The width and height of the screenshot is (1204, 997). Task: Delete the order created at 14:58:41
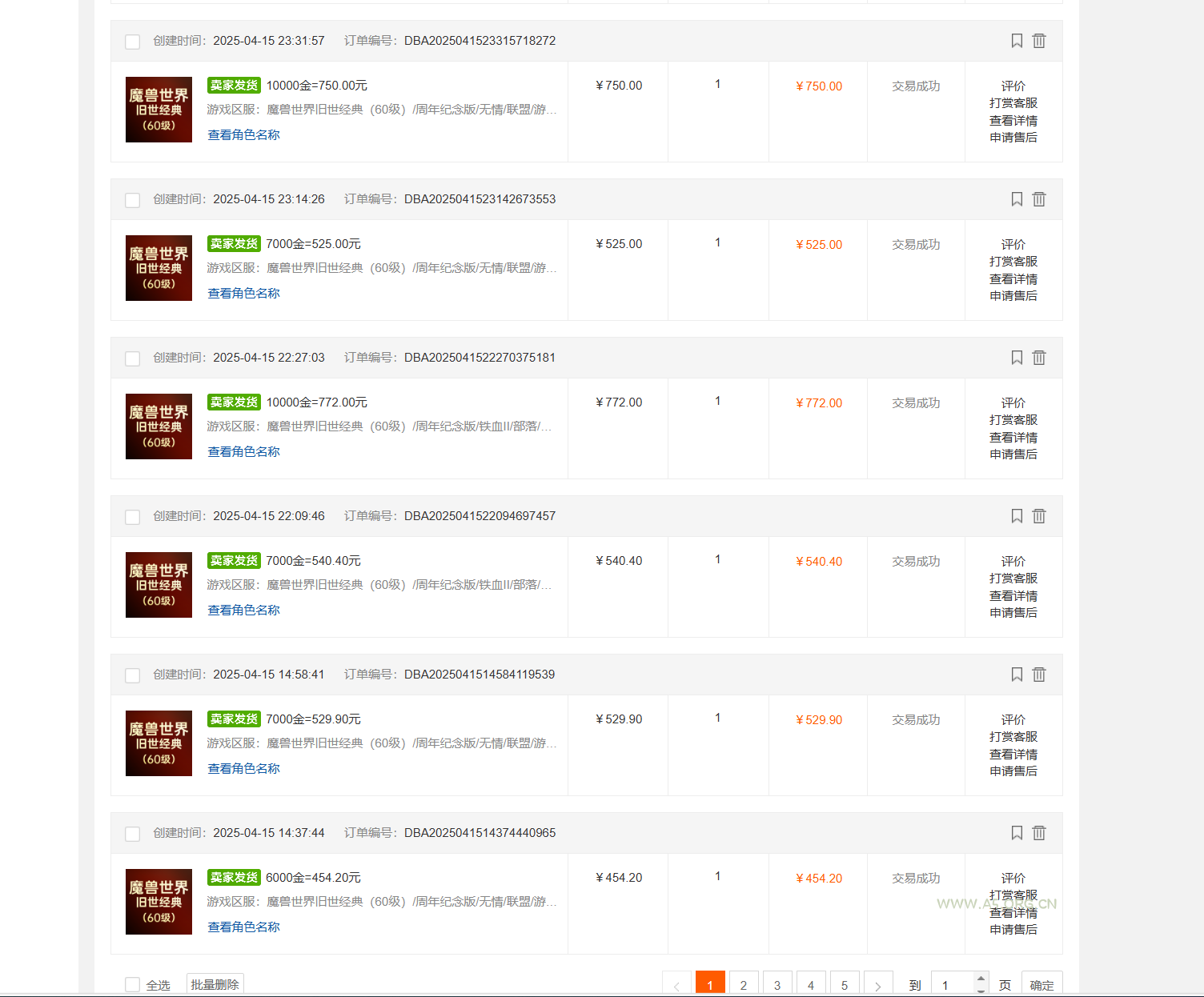pos(1039,675)
